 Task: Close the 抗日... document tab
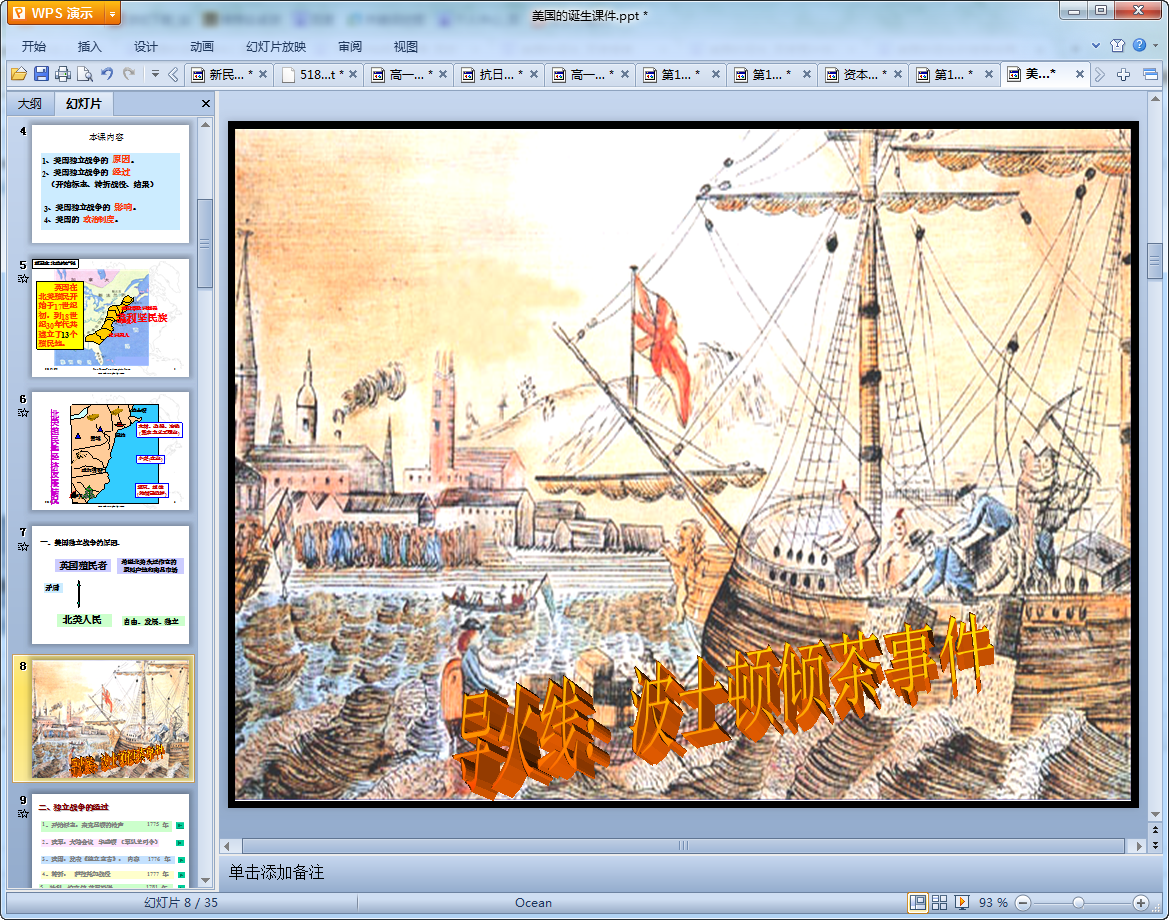(x=534, y=75)
